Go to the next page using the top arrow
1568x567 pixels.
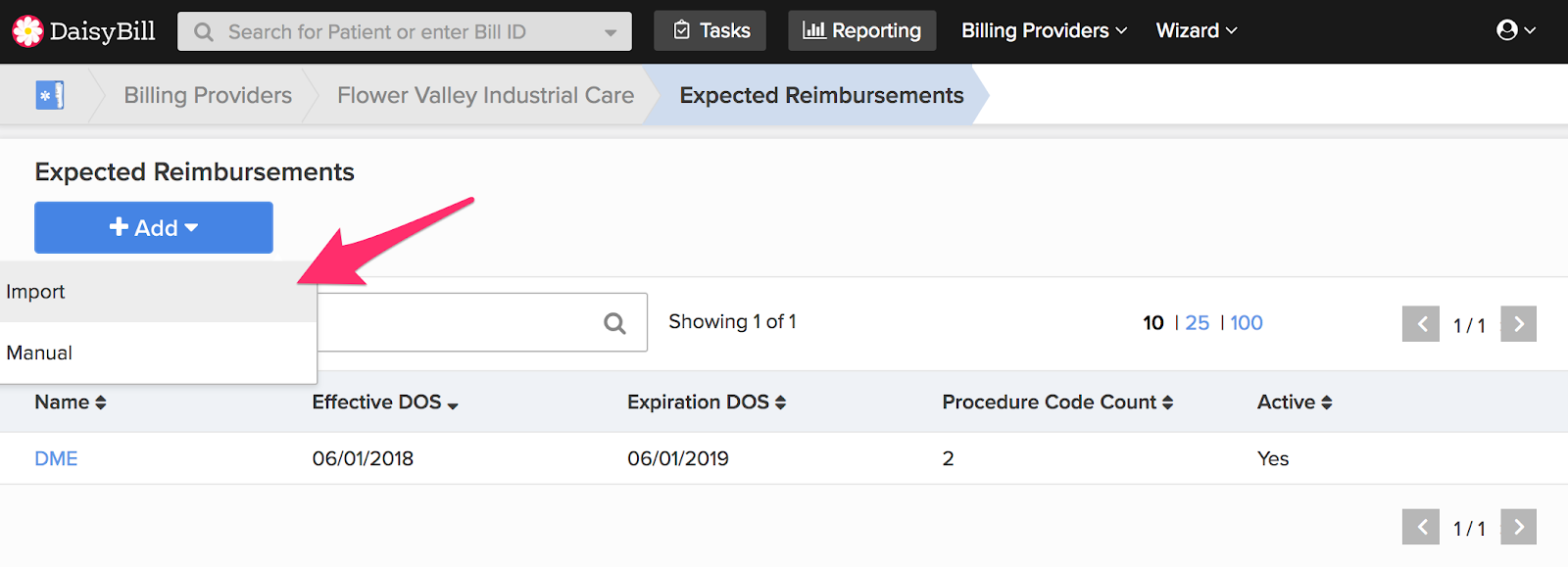[1518, 324]
